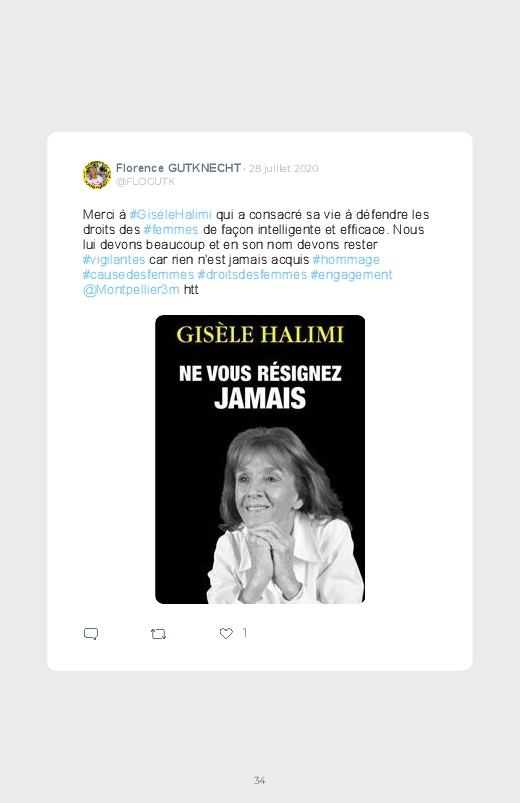Open the #vigilantes hashtag

(114, 260)
